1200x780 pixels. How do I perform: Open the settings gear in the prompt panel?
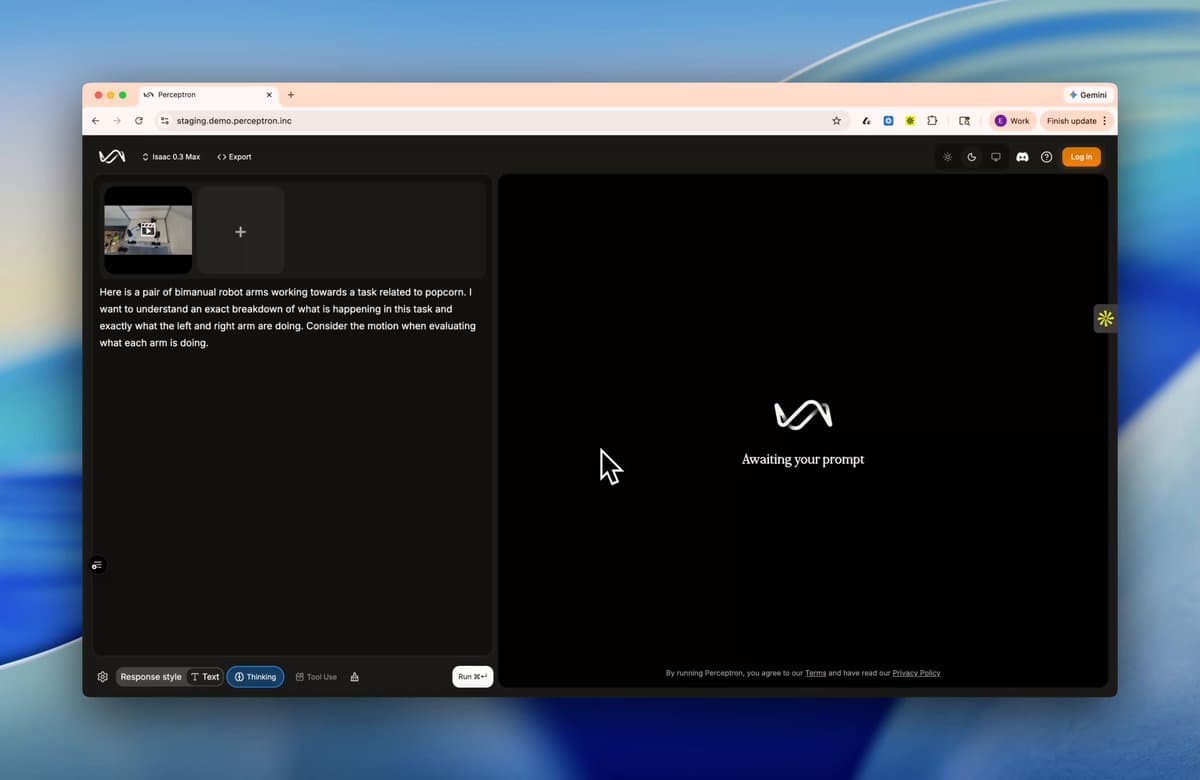click(102, 677)
